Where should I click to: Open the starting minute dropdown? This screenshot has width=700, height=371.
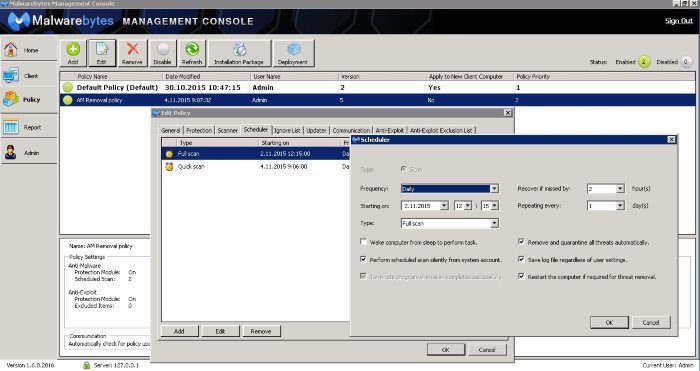point(494,206)
